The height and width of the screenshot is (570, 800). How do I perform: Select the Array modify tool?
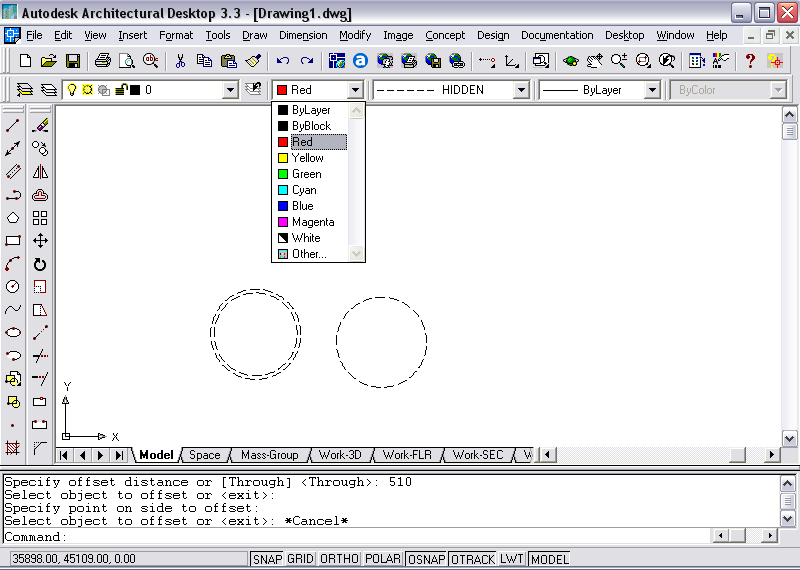[40, 218]
